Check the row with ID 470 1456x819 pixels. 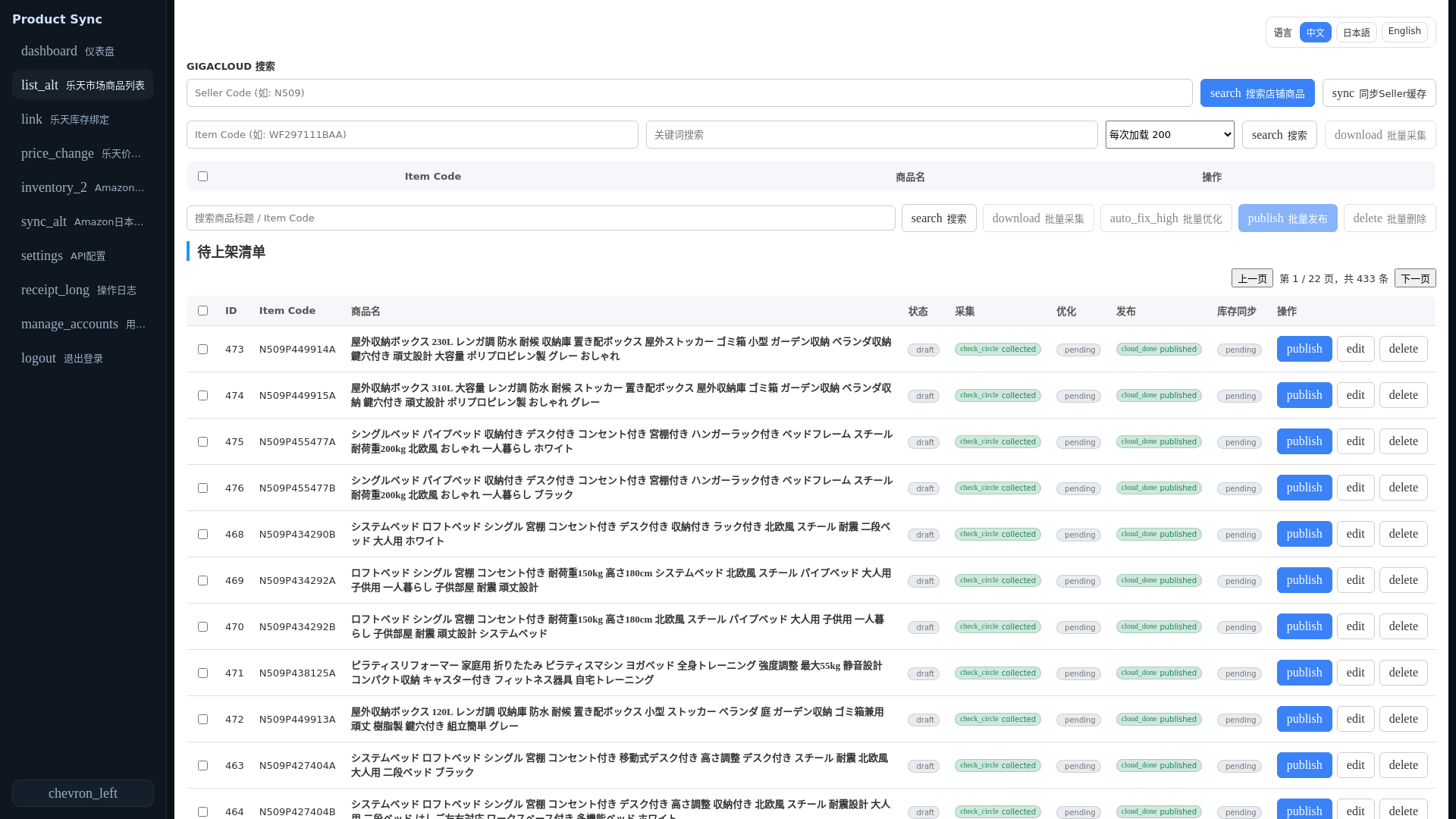pos(202,626)
